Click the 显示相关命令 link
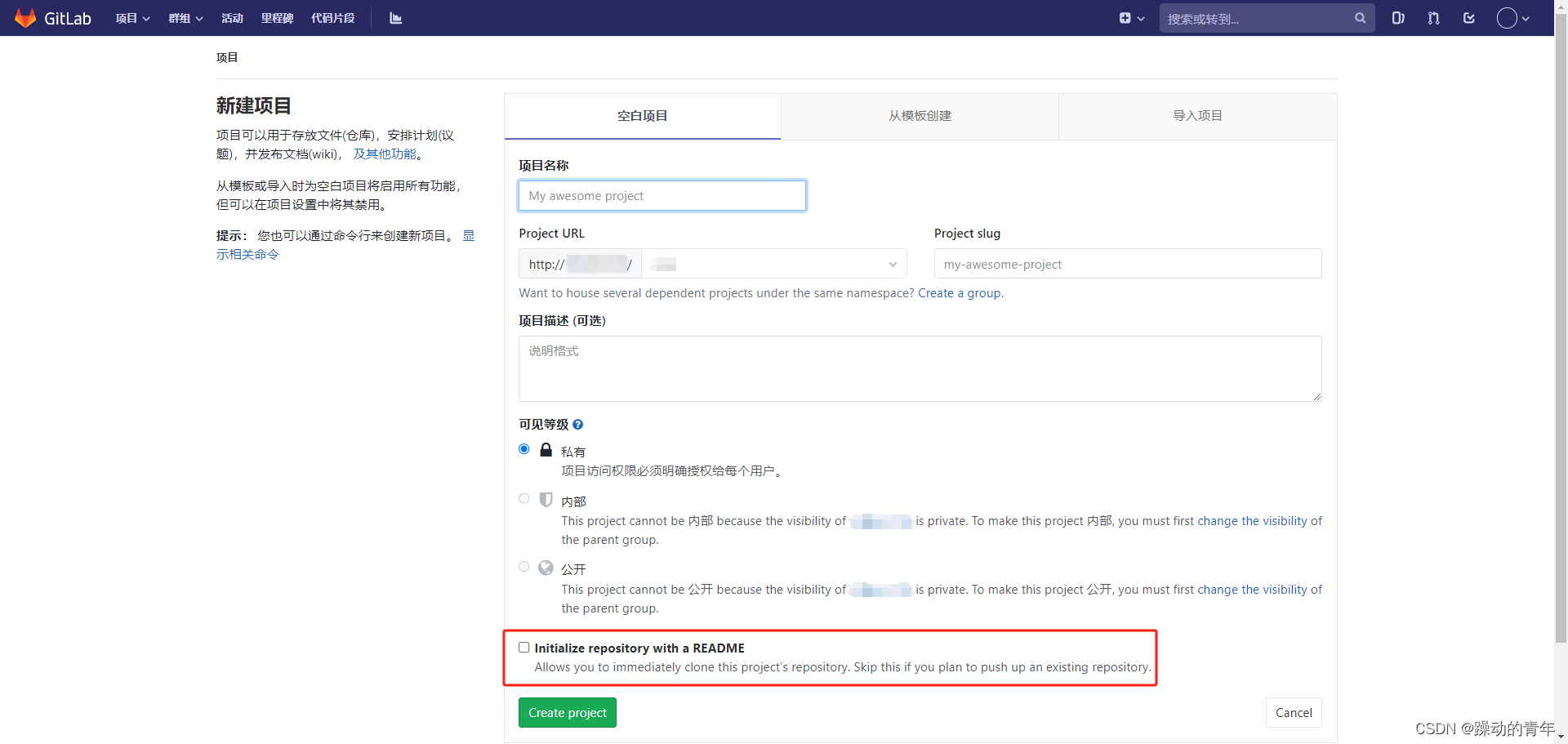This screenshot has height=744, width=1568. 247,254
